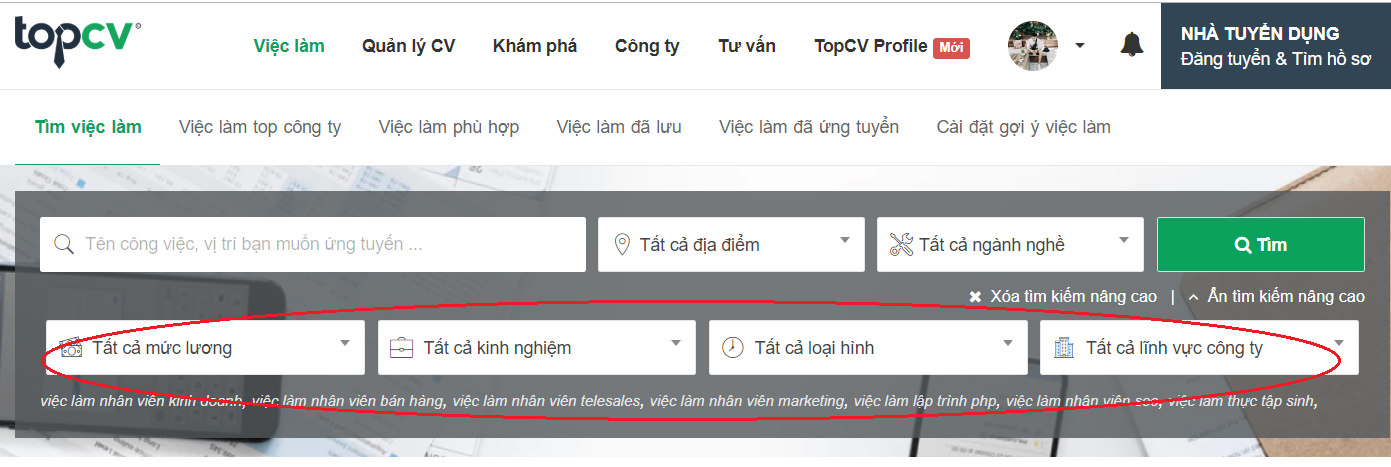Switch to the Việc làm đã lưu tab
1391x467 pixels.
(618, 127)
